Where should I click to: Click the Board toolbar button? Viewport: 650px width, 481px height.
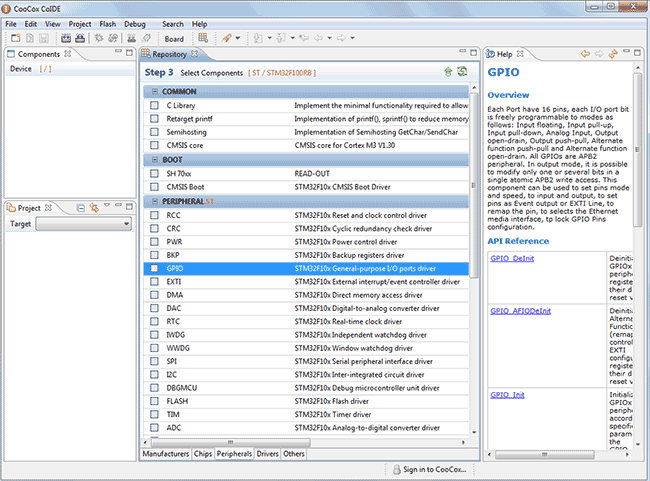point(174,38)
